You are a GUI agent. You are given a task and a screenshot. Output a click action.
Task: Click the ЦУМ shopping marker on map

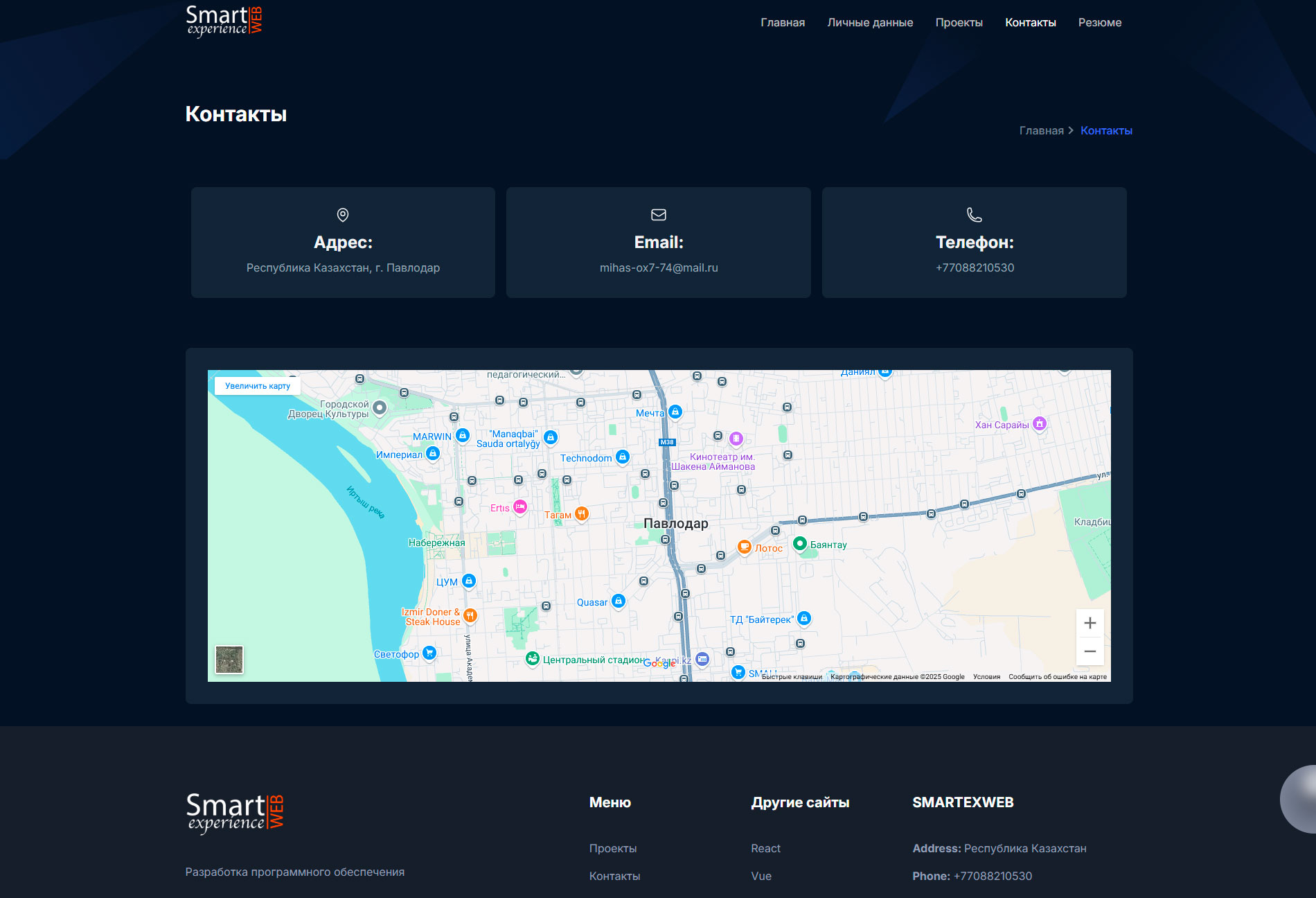469,581
